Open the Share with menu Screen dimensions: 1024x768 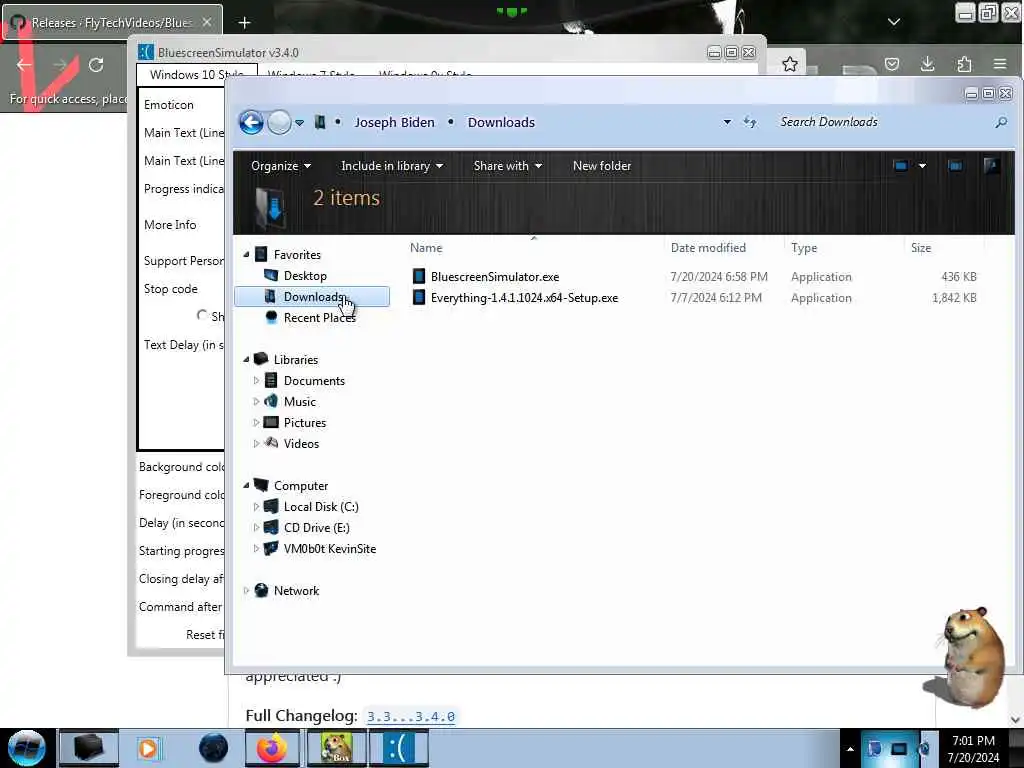tap(507, 166)
